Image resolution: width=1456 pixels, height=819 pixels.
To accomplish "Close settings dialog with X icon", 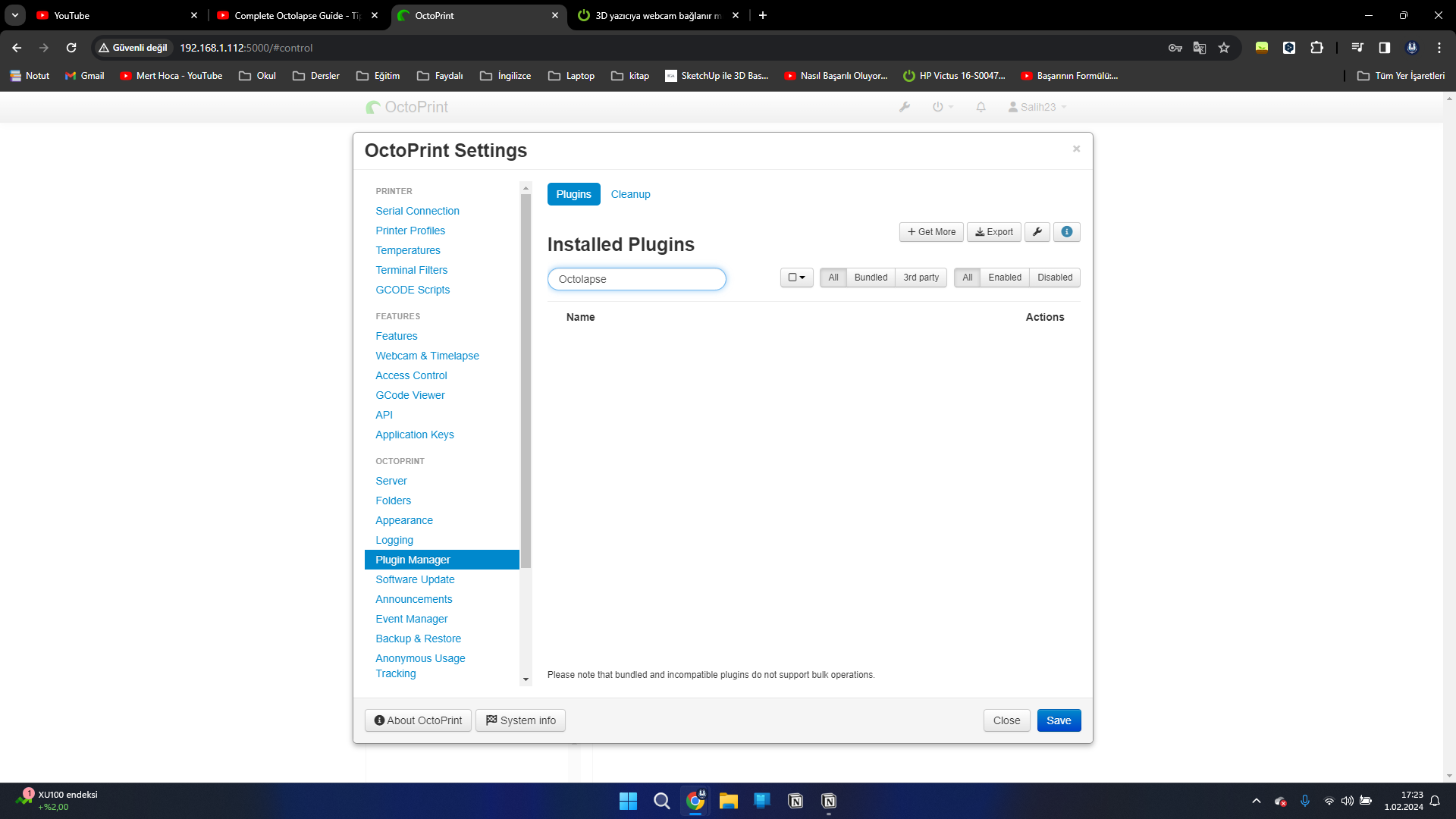I will tap(1076, 149).
